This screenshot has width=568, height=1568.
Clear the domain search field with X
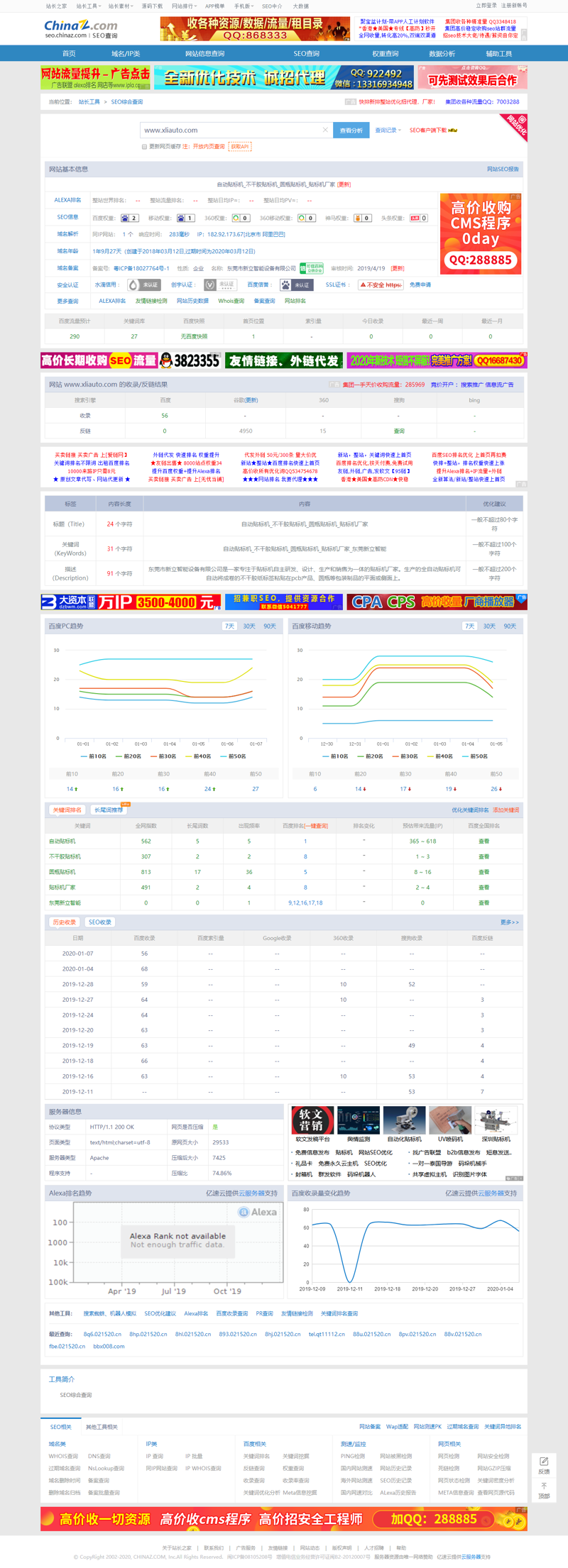[x=325, y=130]
